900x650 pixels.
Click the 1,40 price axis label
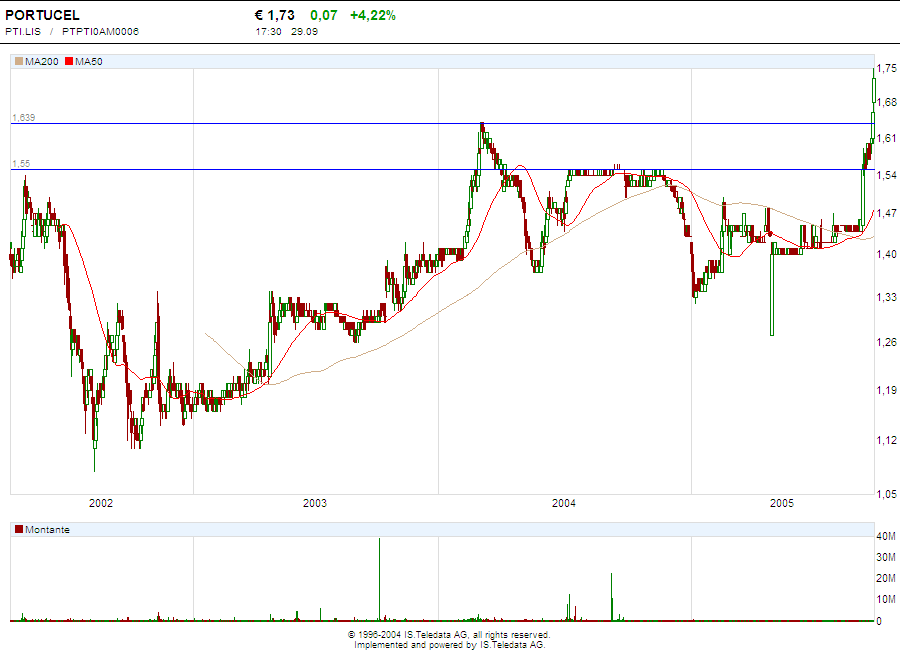[x=886, y=254]
